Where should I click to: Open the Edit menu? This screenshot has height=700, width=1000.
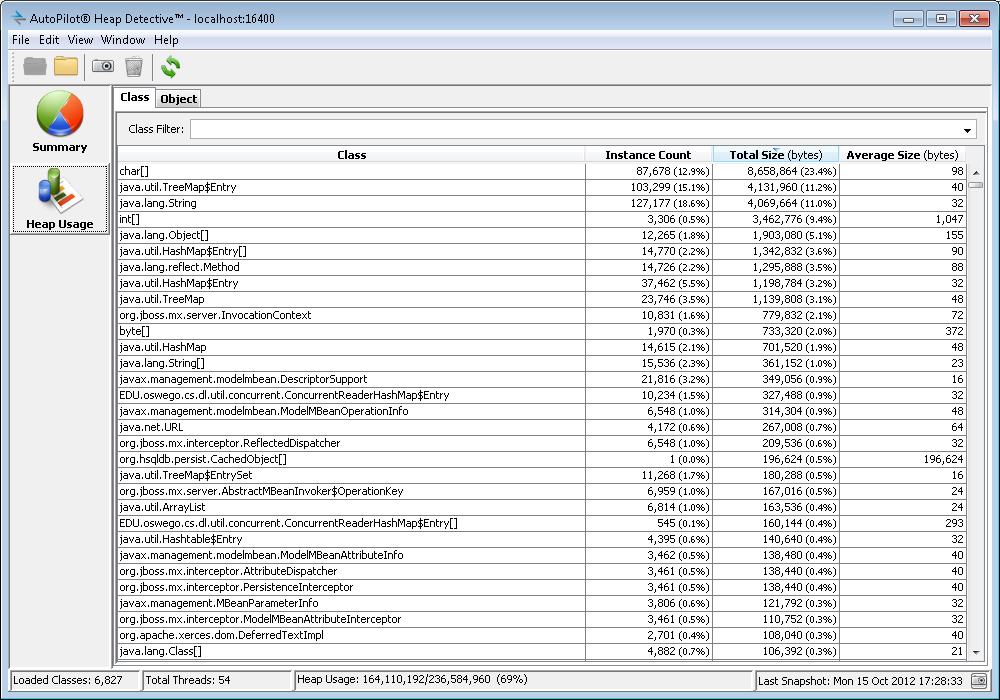49,40
